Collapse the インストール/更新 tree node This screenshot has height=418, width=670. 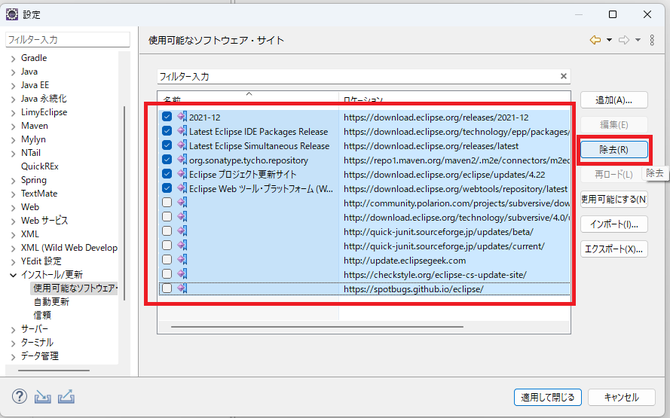tap(13, 275)
